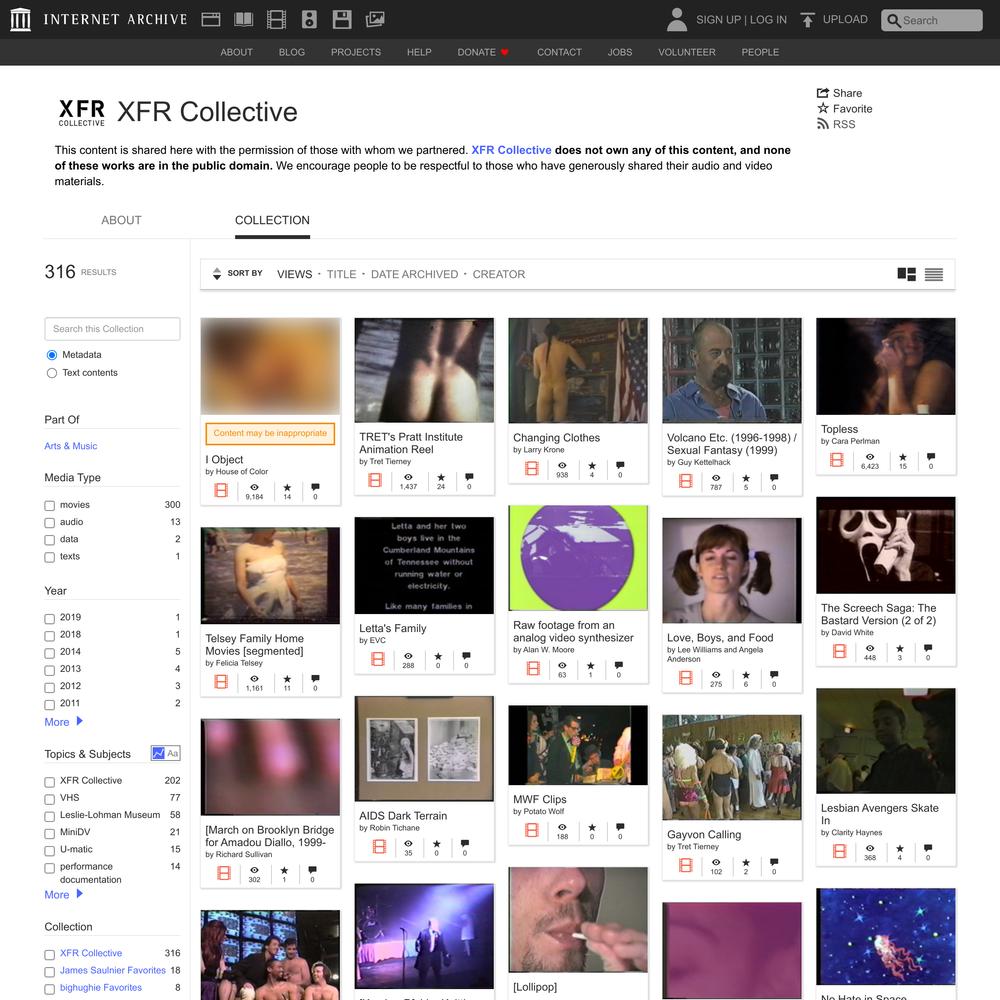Open the Volcano Etc. video thumbnail

[x=732, y=371]
